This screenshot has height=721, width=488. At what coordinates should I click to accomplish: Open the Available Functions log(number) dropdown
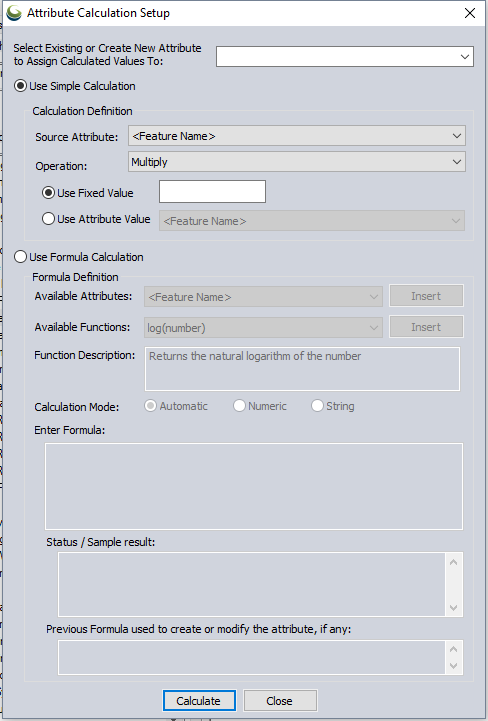[x=263, y=328]
